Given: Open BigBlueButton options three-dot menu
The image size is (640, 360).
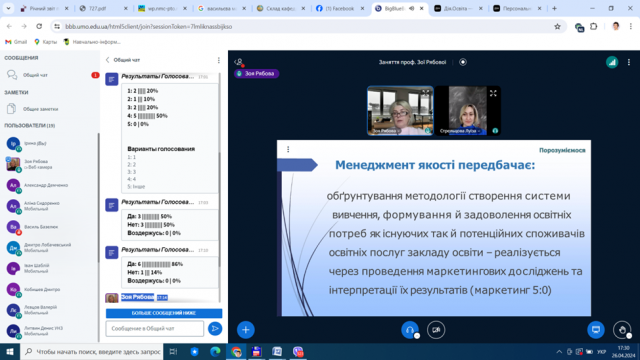Looking at the screenshot, I should click(629, 62).
